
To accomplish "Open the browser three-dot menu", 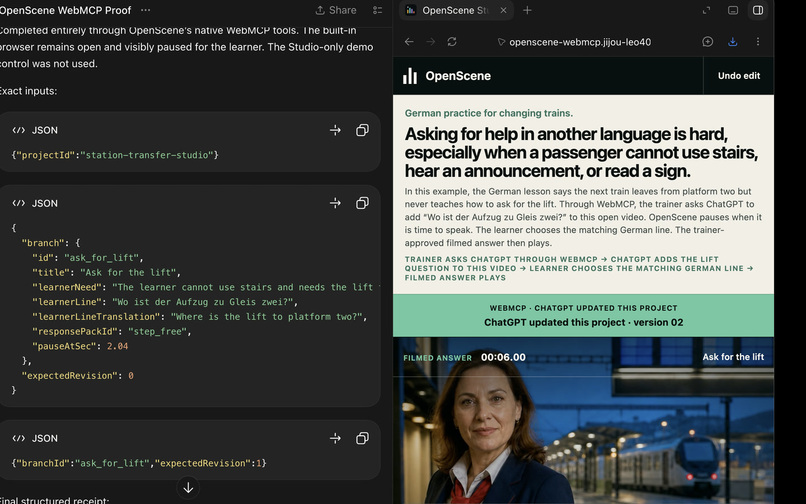I will tap(758, 42).
